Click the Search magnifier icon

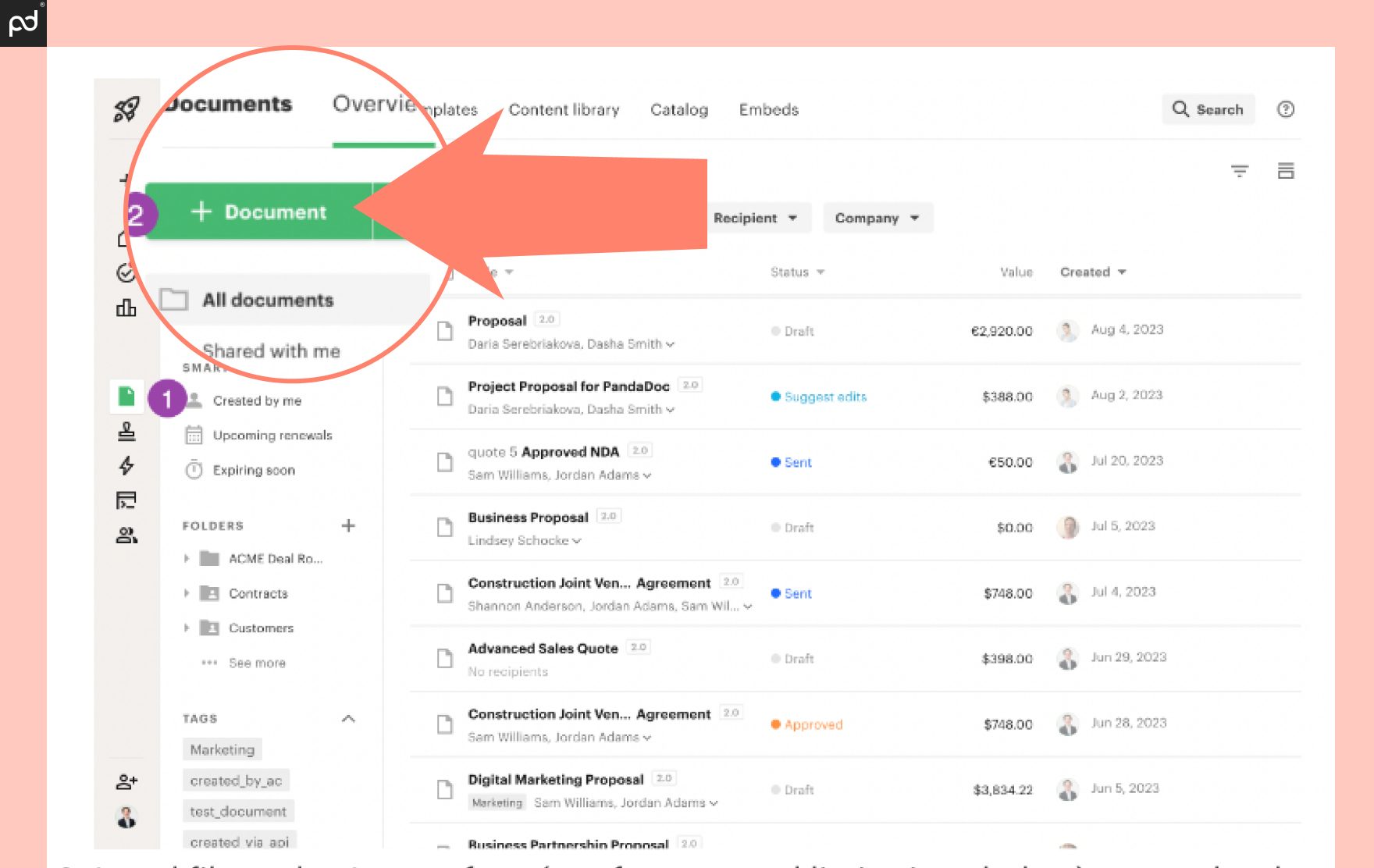pyautogui.click(x=1180, y=109)
